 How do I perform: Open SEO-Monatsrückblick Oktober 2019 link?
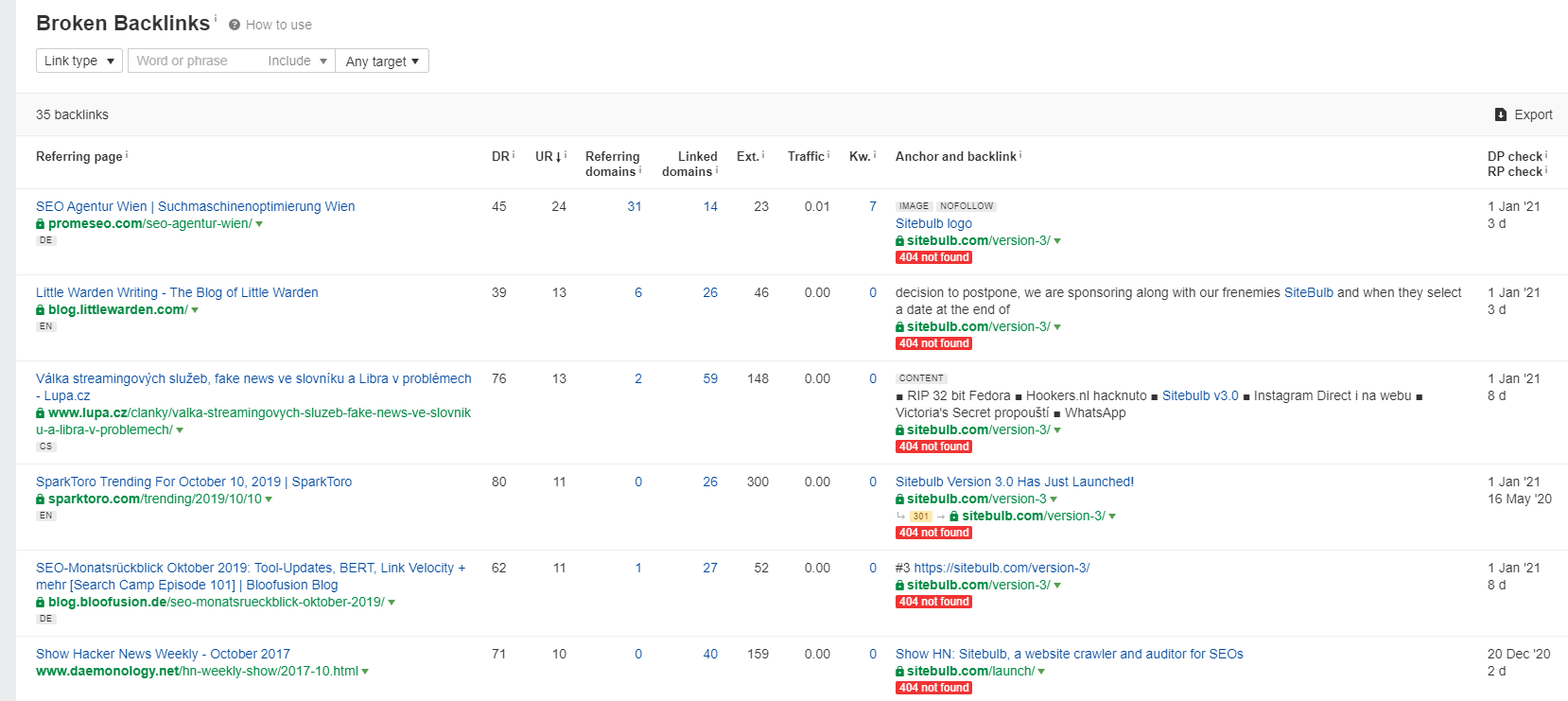[251, 576]
